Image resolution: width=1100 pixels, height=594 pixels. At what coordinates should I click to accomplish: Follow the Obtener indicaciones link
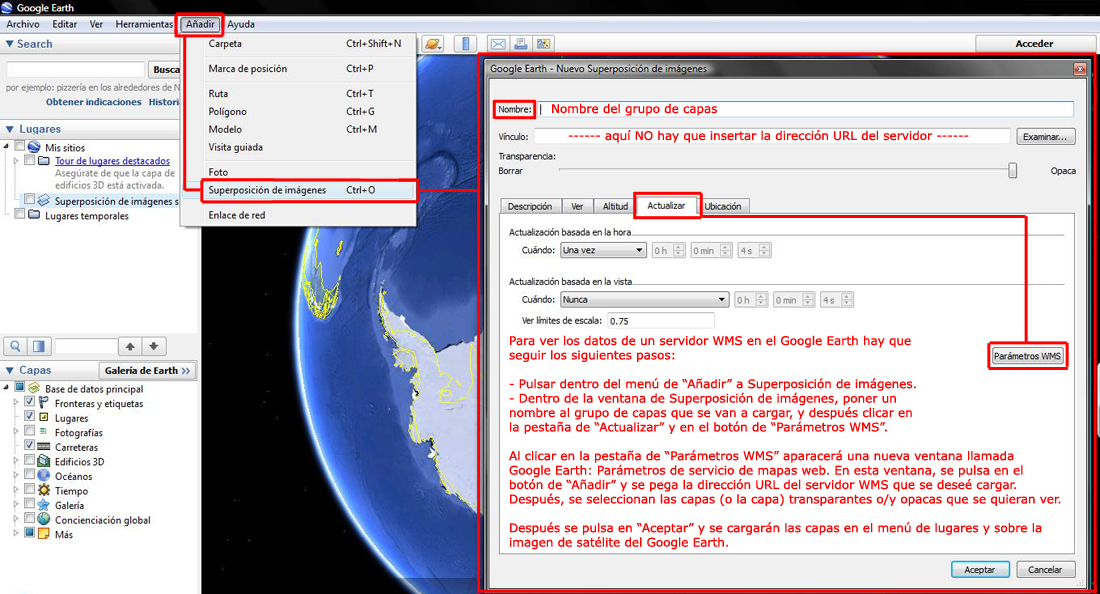point(93,102)
